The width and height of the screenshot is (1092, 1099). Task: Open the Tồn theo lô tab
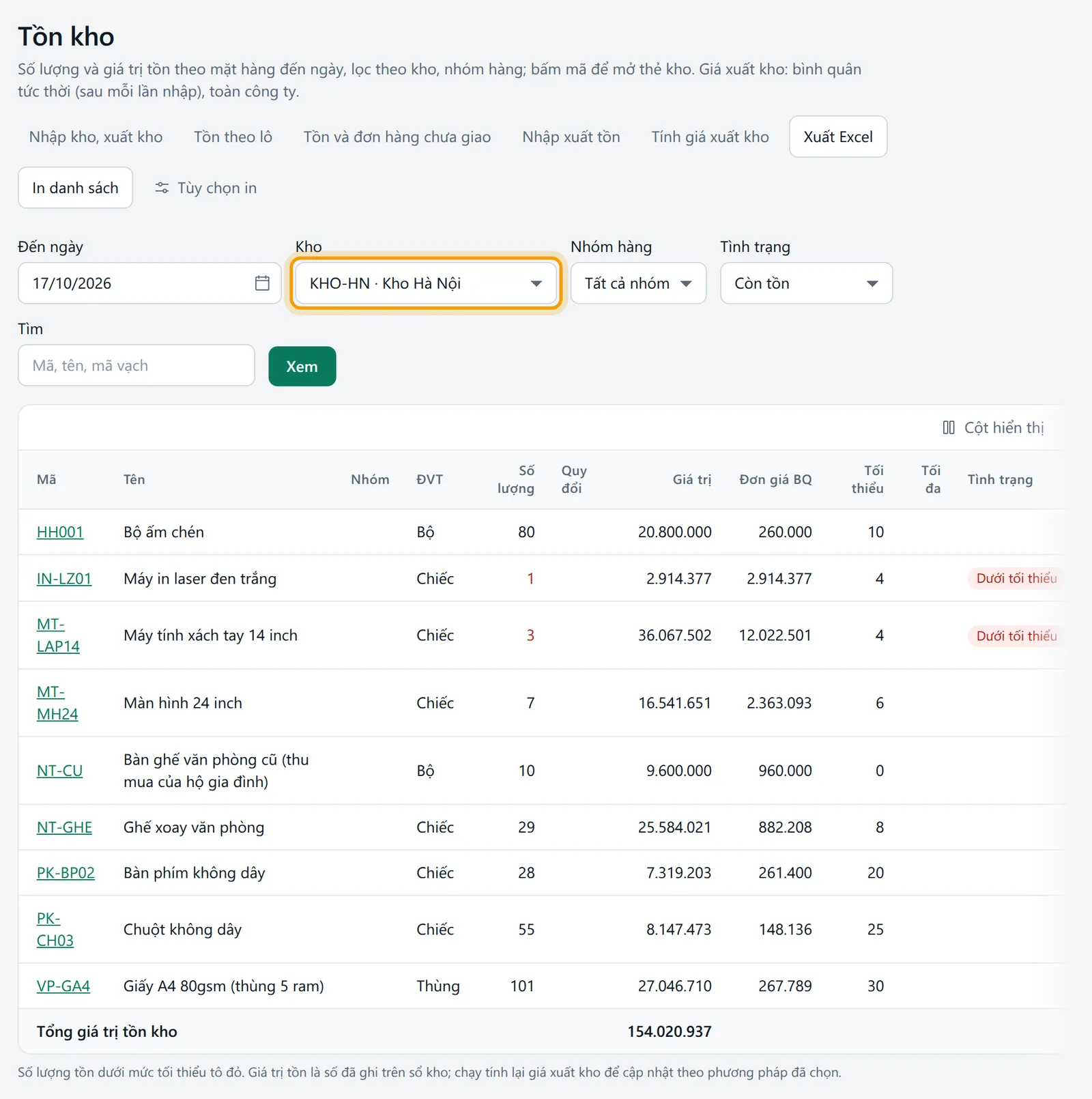(x=233, y=137)
